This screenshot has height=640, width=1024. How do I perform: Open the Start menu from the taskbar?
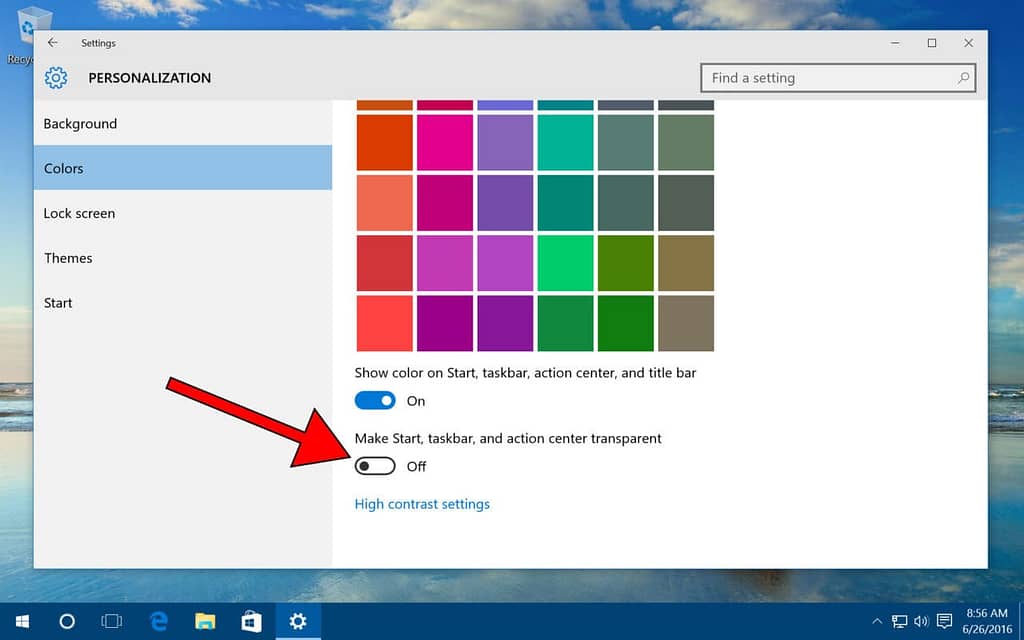click(x=20, y=622)
